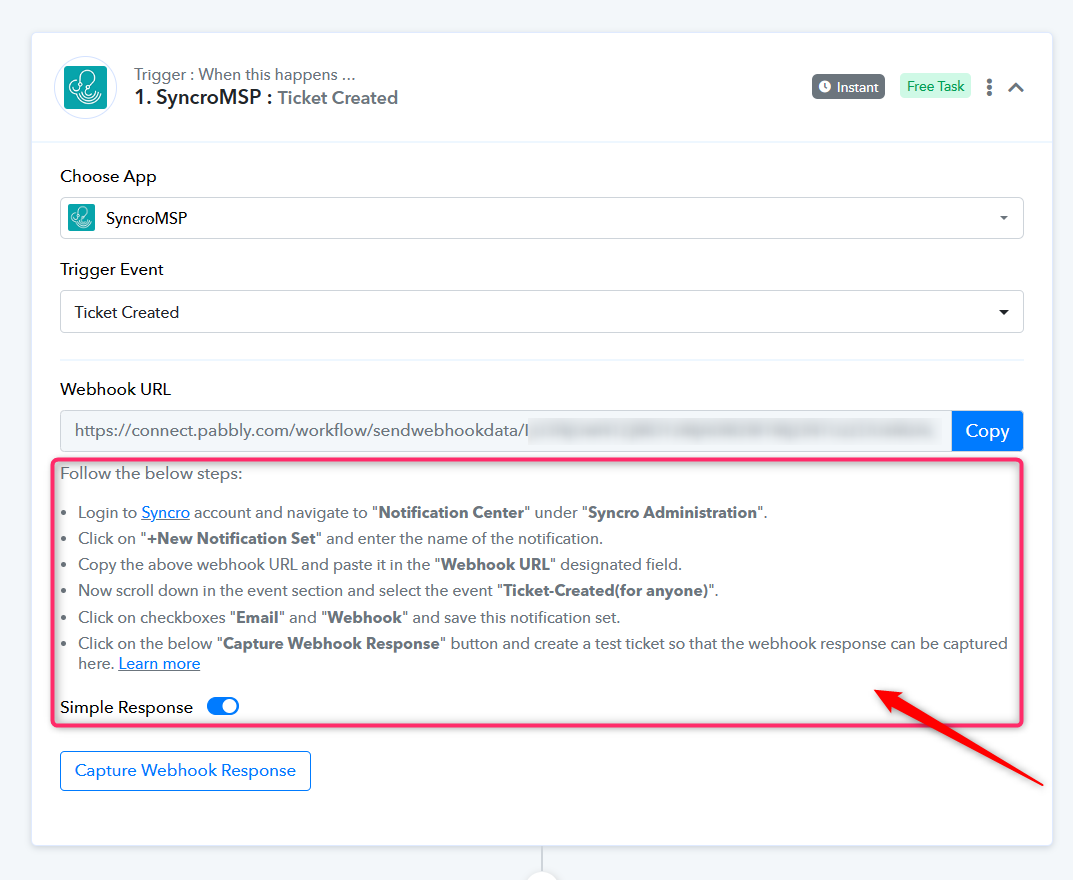Viewport: 1073px width, 880px height.
Task: Click the Webhook URL field
Action: (506, 431)
